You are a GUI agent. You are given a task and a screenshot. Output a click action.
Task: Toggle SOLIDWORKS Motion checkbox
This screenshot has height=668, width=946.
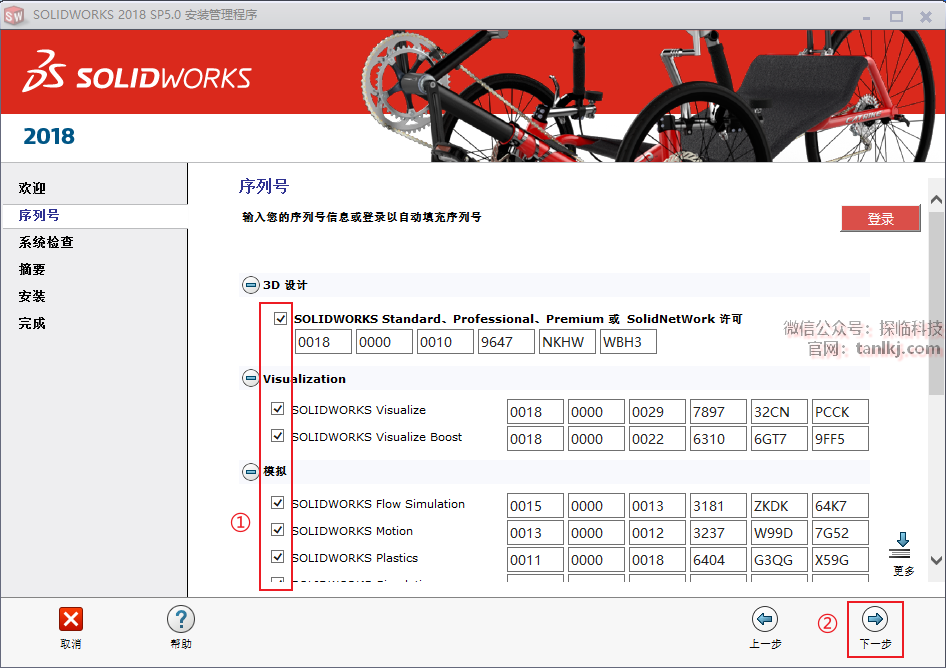tap(278, 530)
